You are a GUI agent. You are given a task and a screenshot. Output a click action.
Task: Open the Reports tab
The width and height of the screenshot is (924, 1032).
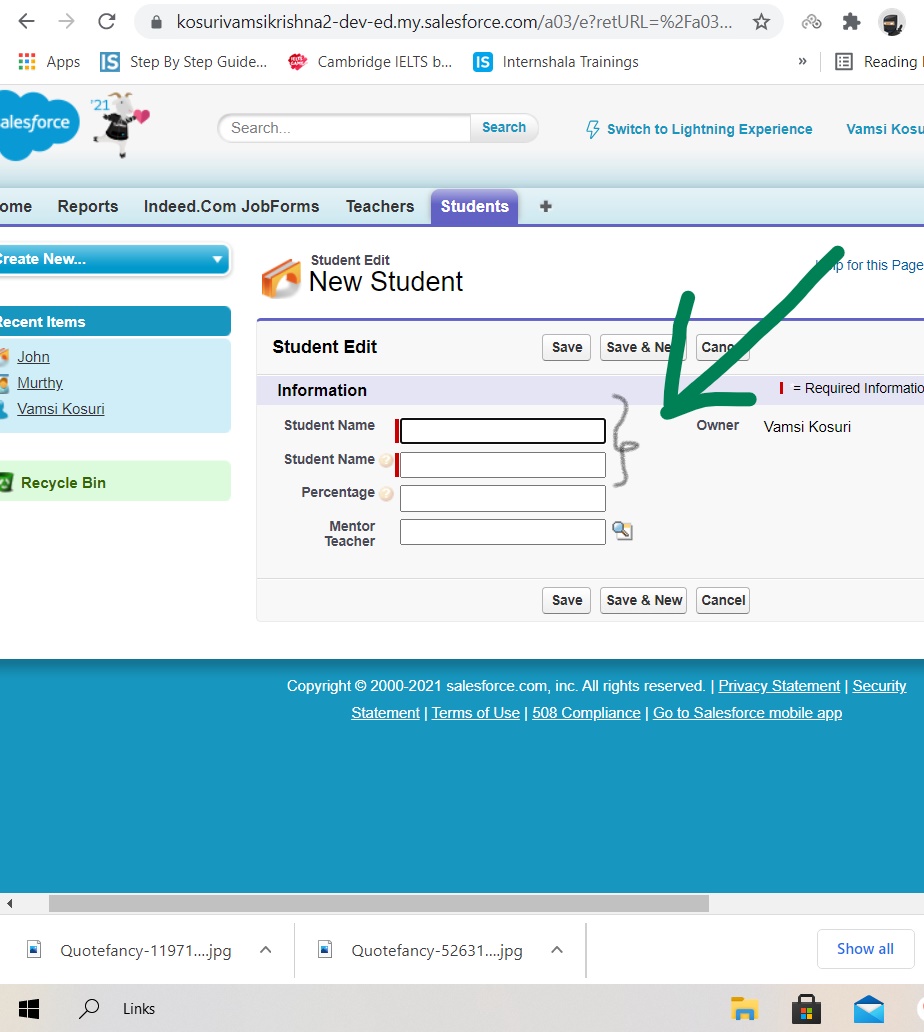click(88, 207)
